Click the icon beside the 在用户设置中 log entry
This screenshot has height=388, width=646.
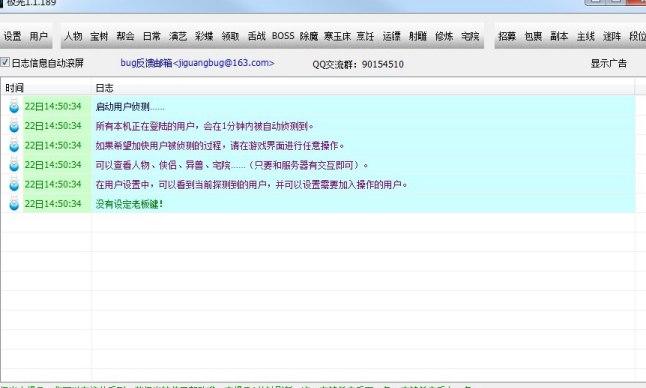[14, 185]
